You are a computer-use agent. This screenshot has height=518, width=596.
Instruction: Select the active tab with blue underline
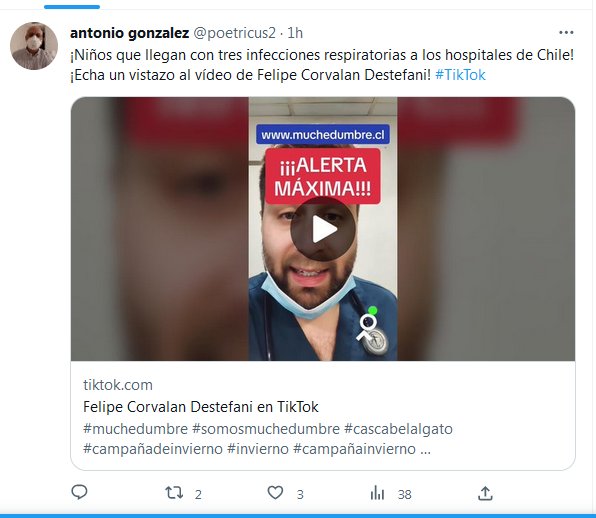pos(72,7)
